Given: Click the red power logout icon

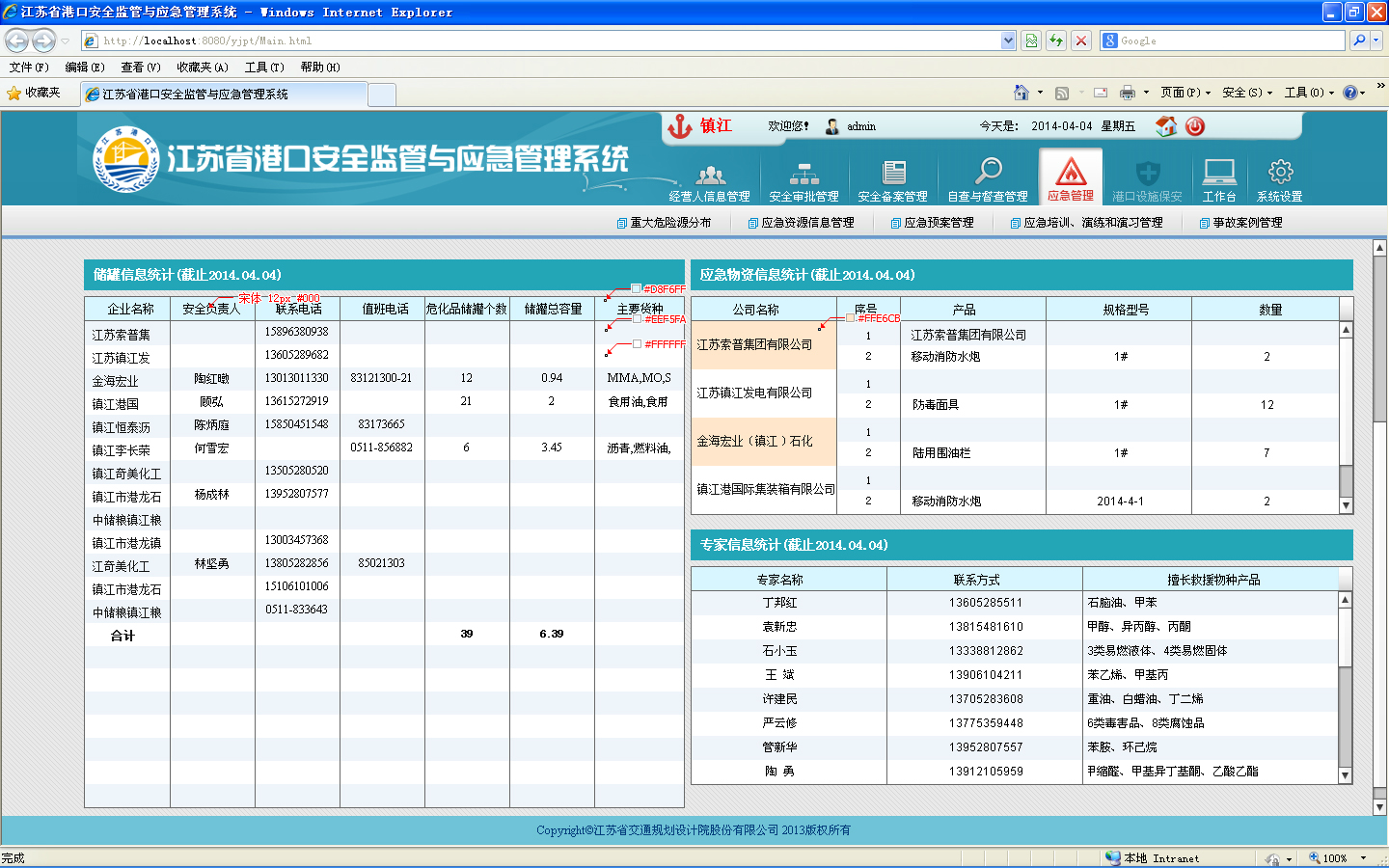Looking at the screenshot, I should [x=1195, y=126].
